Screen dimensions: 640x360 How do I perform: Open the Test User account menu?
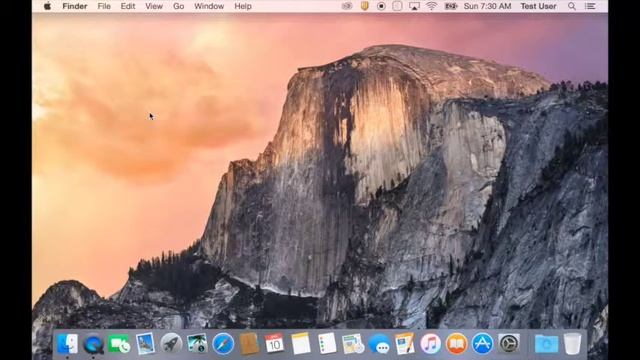pos(538,6)
